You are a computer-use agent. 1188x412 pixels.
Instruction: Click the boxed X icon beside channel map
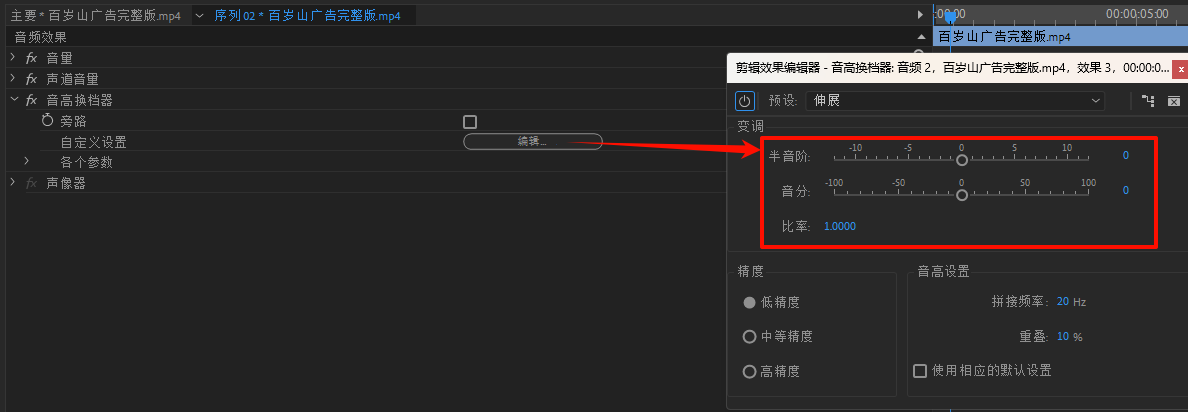1174,101
